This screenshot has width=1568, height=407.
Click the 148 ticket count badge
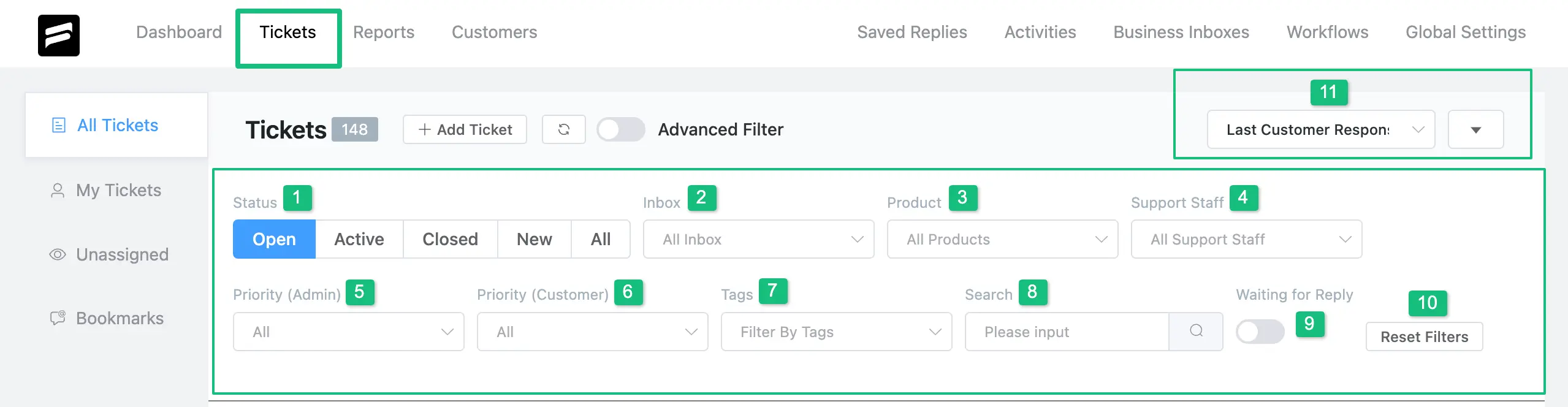click(355, 129)
